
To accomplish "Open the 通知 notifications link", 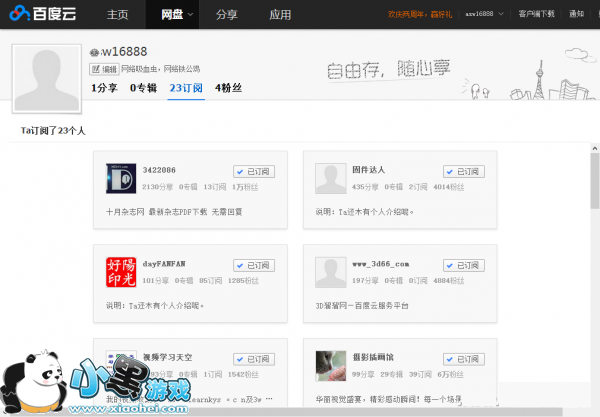I will pyautogui.click(x=577, y=14).
